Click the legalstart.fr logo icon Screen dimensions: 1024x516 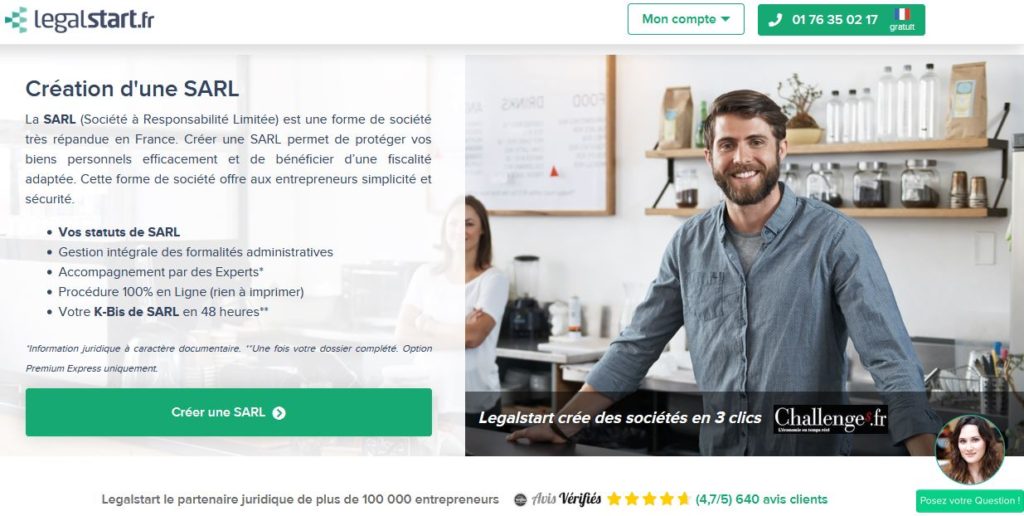16,20
